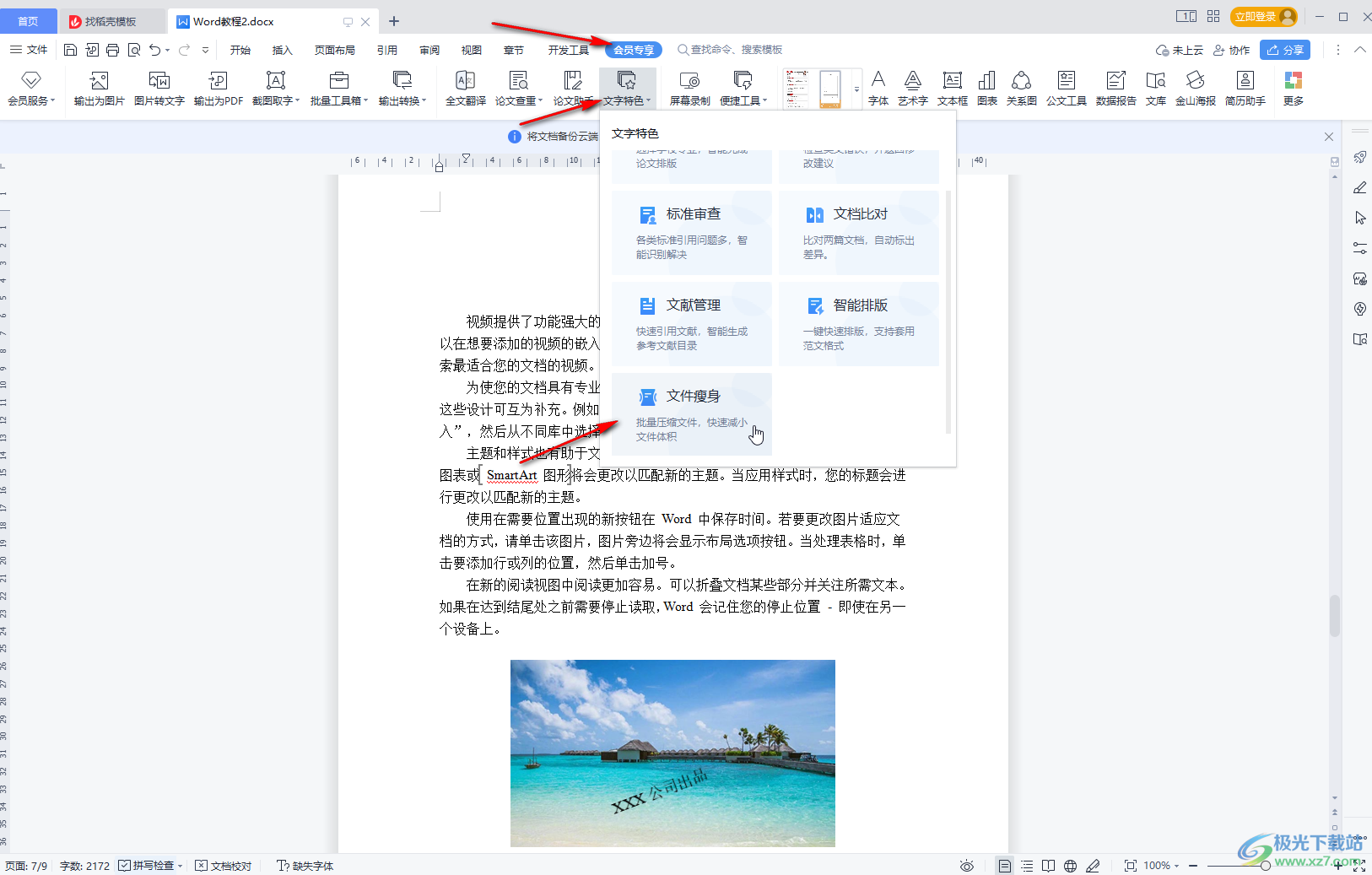The width and height of the screenshot is (1372, 875).
Task: Click 输出为图片 export as image icon
Action: (99, 88)
